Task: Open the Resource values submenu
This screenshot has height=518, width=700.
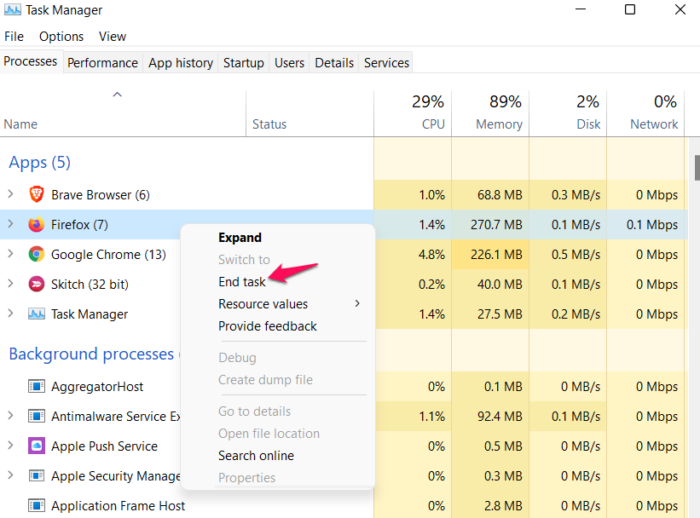Action: coord(263,304)
